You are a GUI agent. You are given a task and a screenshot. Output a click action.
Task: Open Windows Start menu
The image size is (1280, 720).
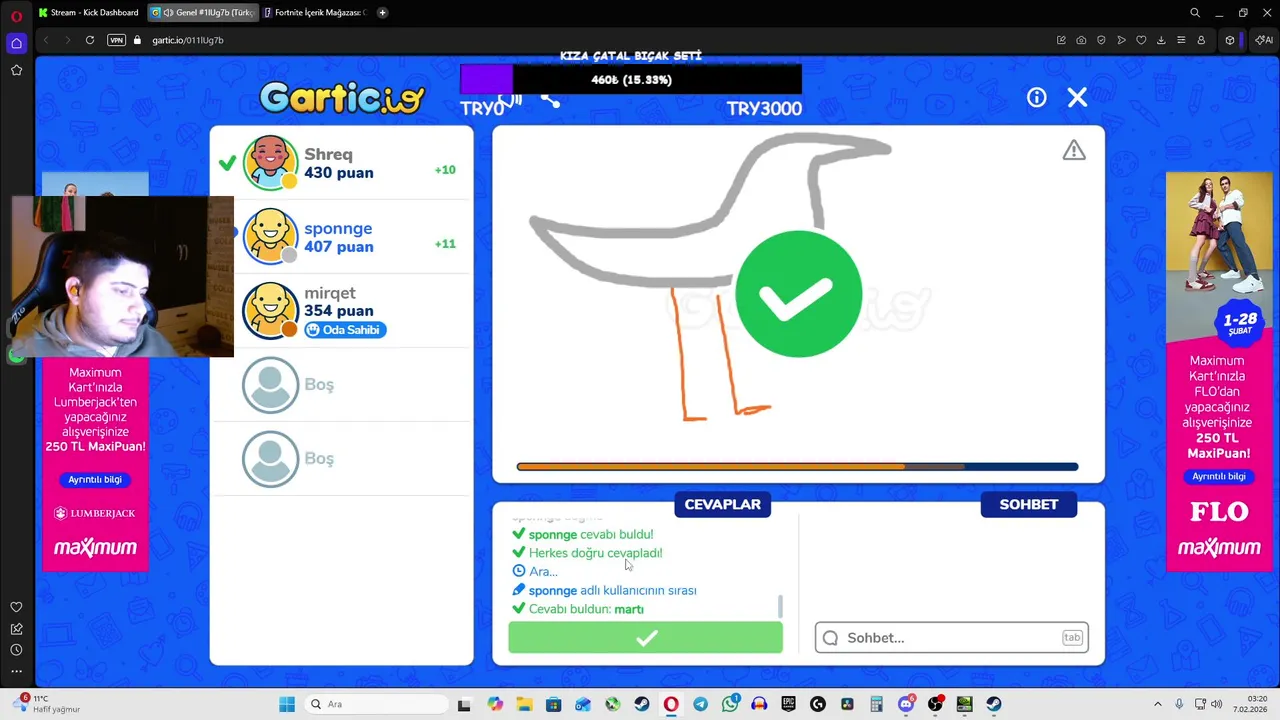click(287, 704)
